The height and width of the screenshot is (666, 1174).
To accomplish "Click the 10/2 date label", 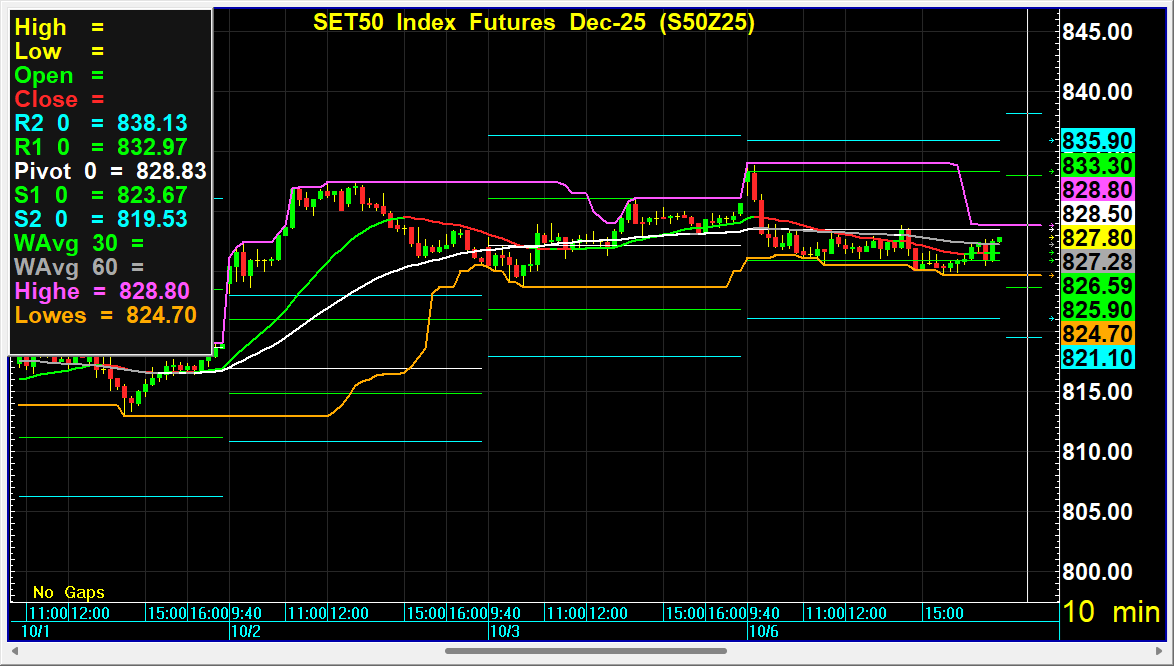I will click(246, 631).
